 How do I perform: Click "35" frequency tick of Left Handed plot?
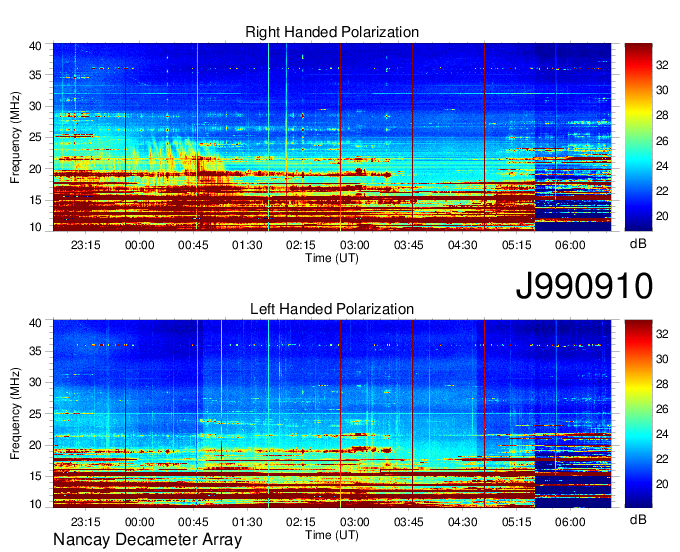[35, 351]
